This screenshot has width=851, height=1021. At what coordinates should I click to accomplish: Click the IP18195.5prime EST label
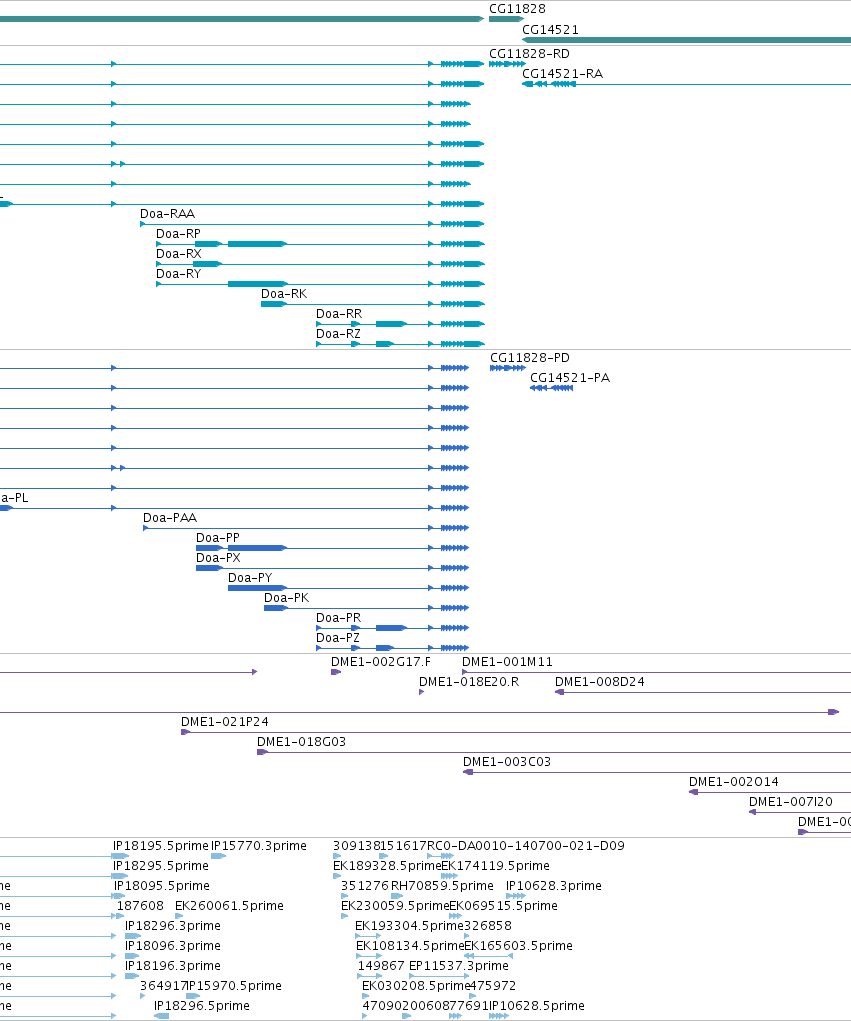[160, 845]
